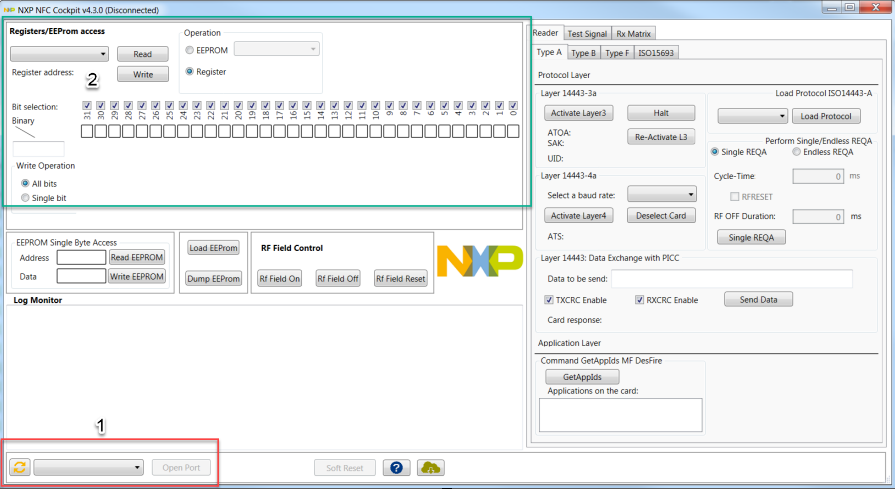This screenshot has width=895, height=489.
Task: Open the blue help question mark icon
Action: point(396,468)
